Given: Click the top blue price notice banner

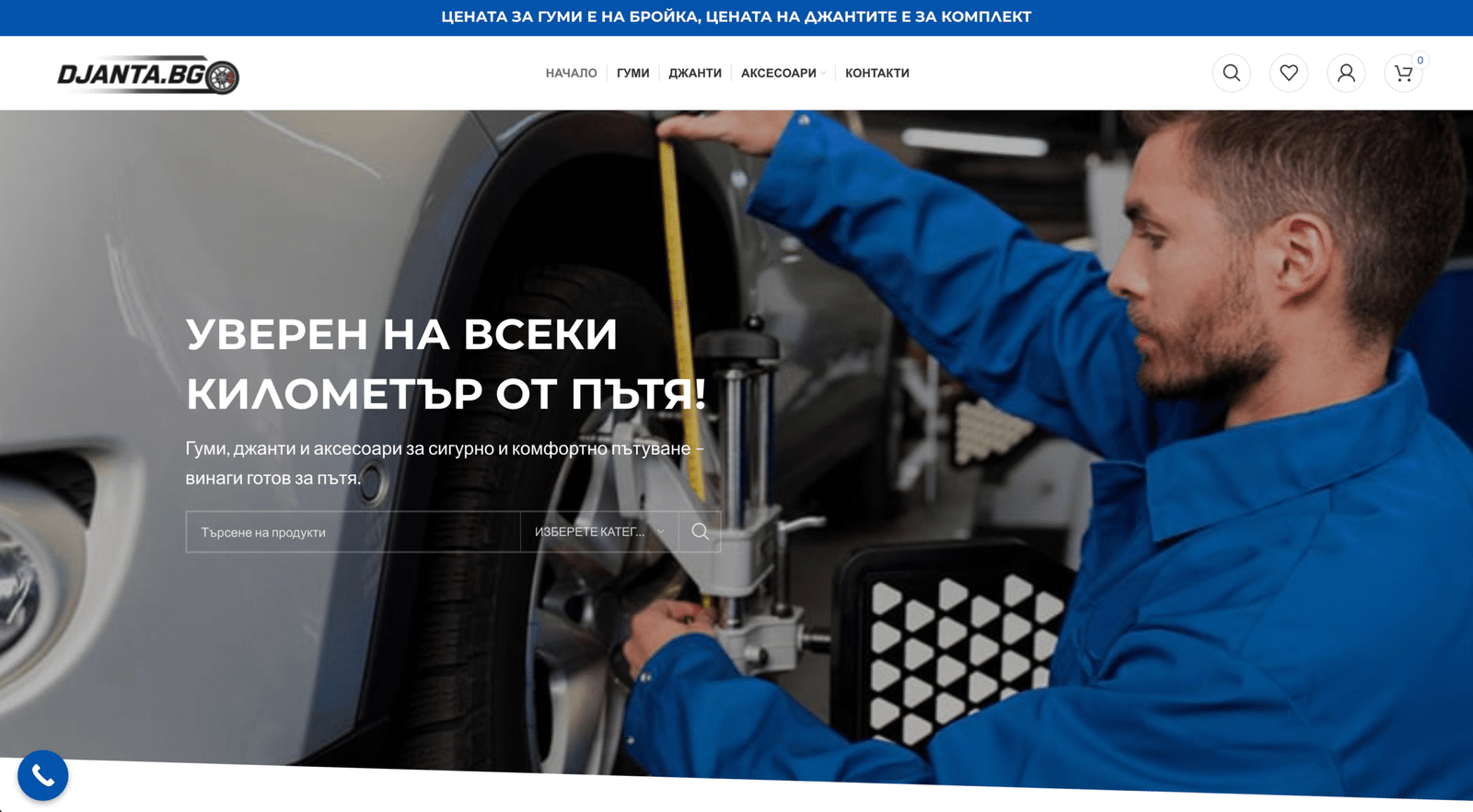Looking at the screenshot, I should pyautogui.click(x=736, y=17).
